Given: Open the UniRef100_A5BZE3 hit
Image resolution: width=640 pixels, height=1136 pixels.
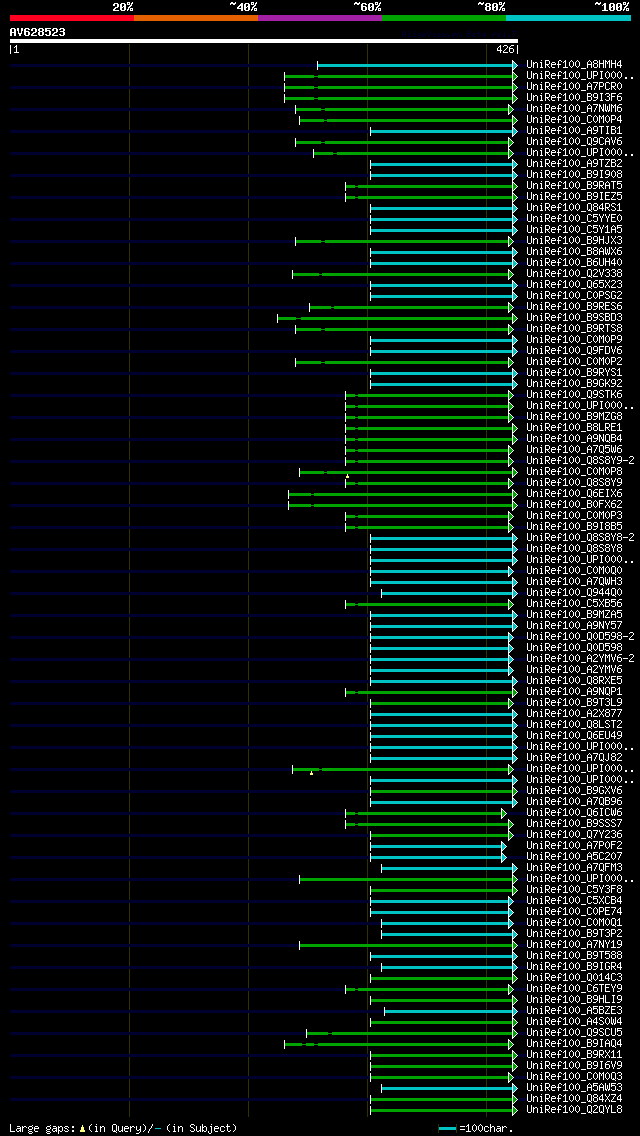Looking at the screenshot, I should (x=574, y=1011).
